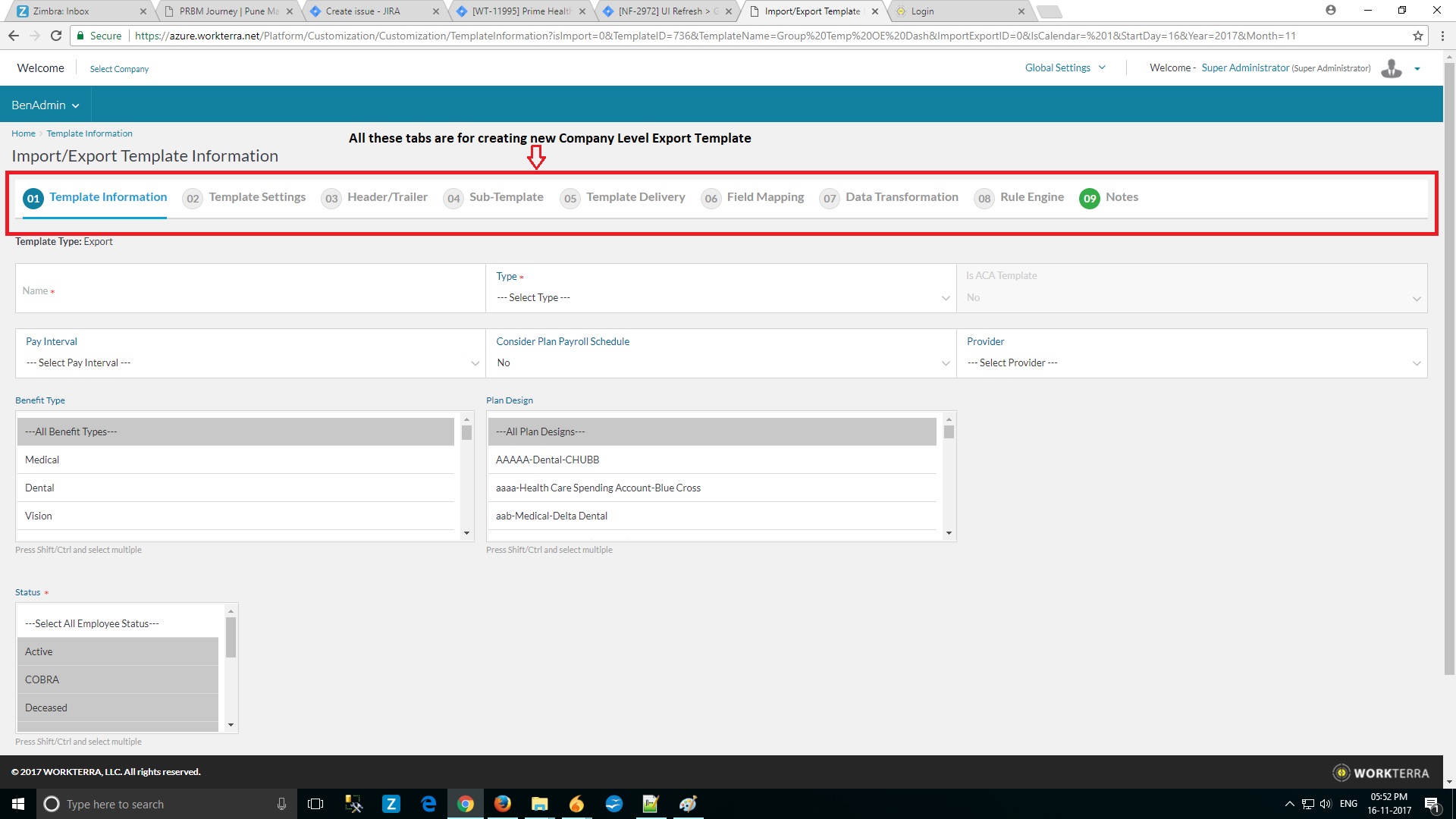Click the back navigation arrow
The height and width of the screenshot is (819, 1456).
point(14,36)
